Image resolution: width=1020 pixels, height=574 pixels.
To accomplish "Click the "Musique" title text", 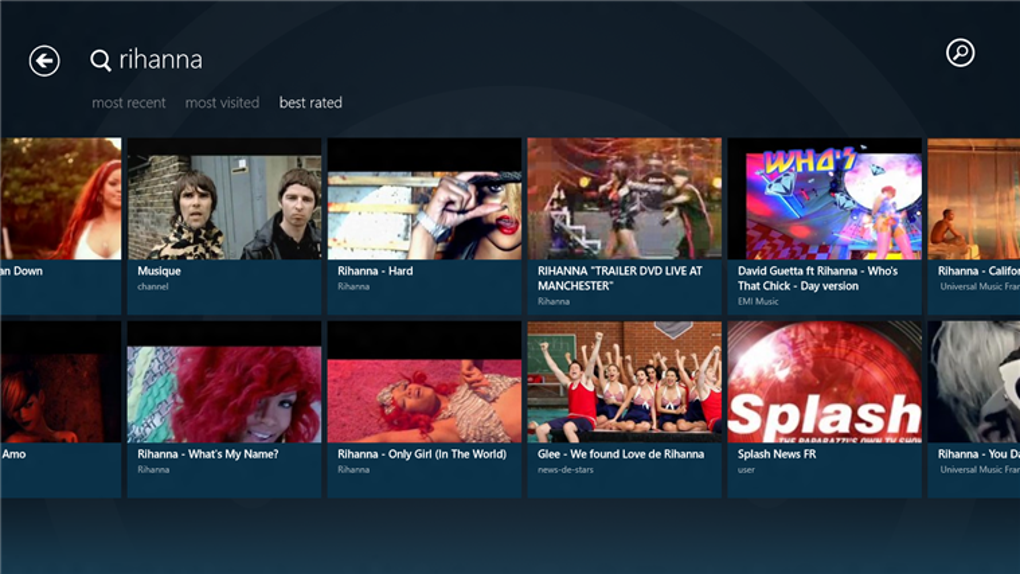I will 159,271.
